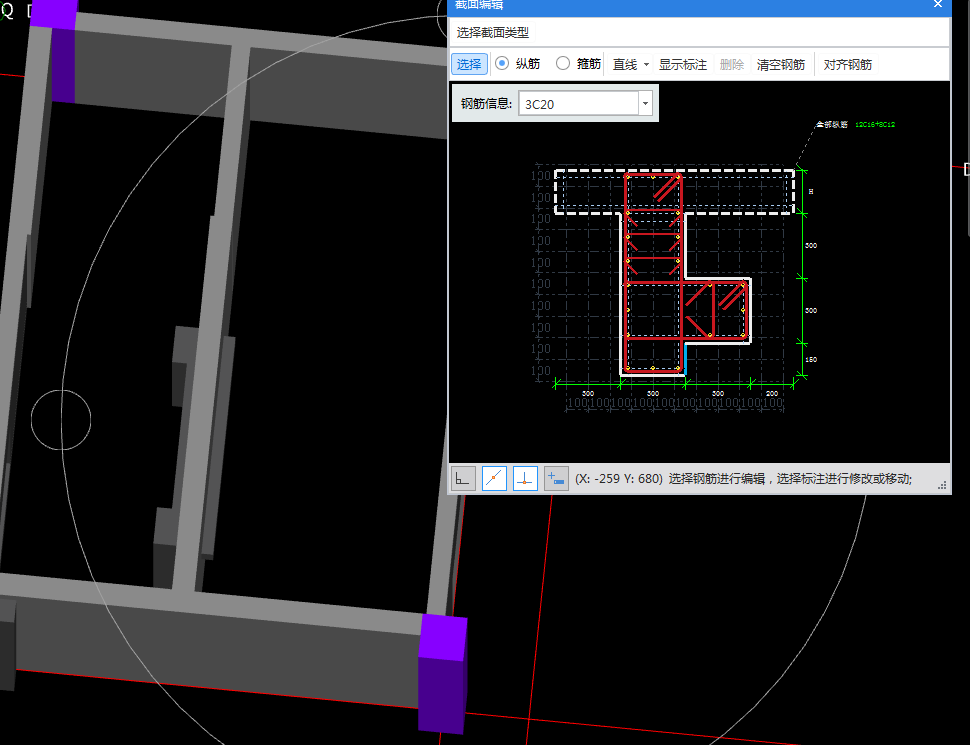Click the resize grip at dialog corner
Screen dimensions: 970x745
[942, 486]
